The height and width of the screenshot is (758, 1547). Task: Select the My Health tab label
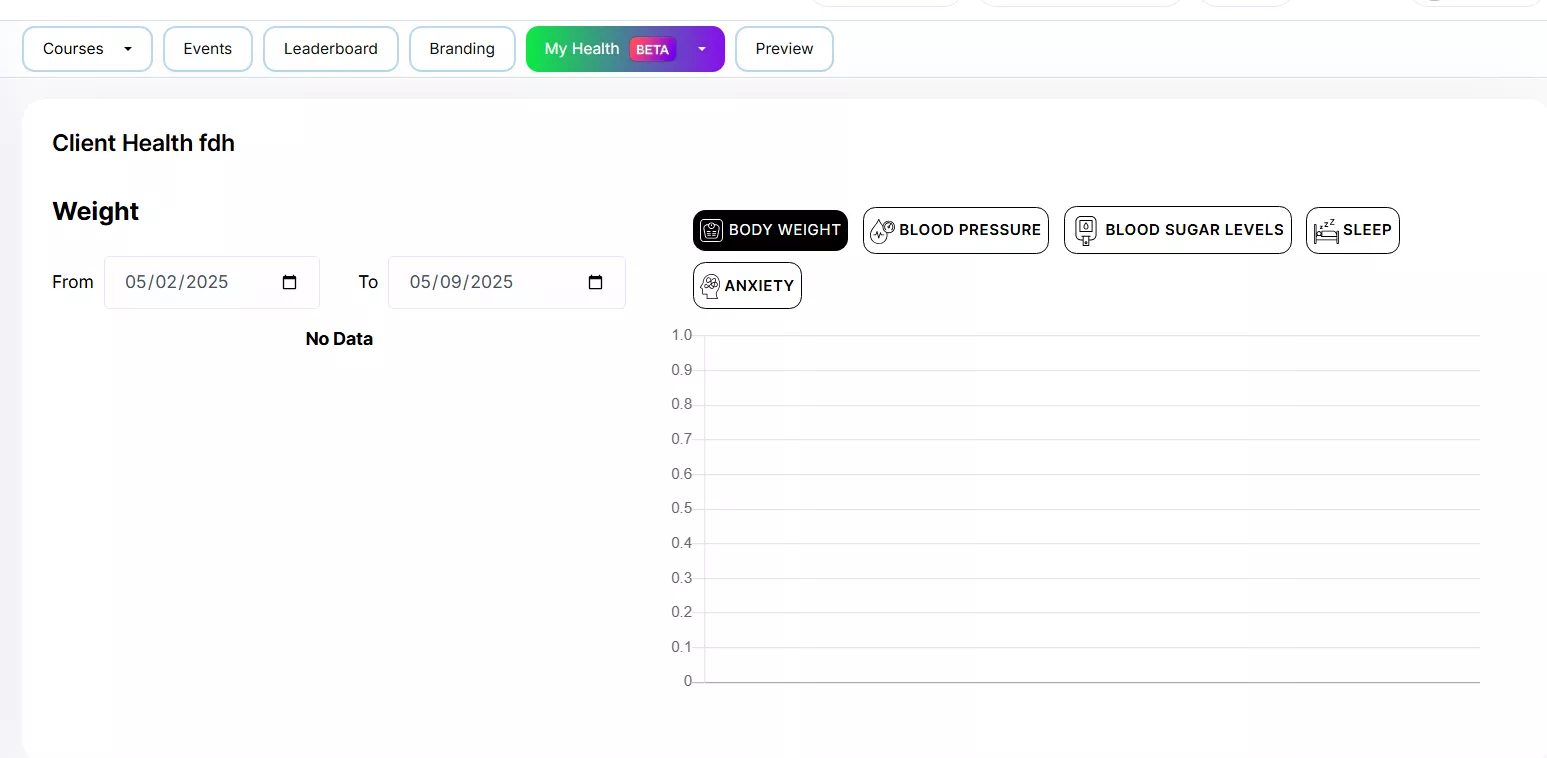pos(582,49)
